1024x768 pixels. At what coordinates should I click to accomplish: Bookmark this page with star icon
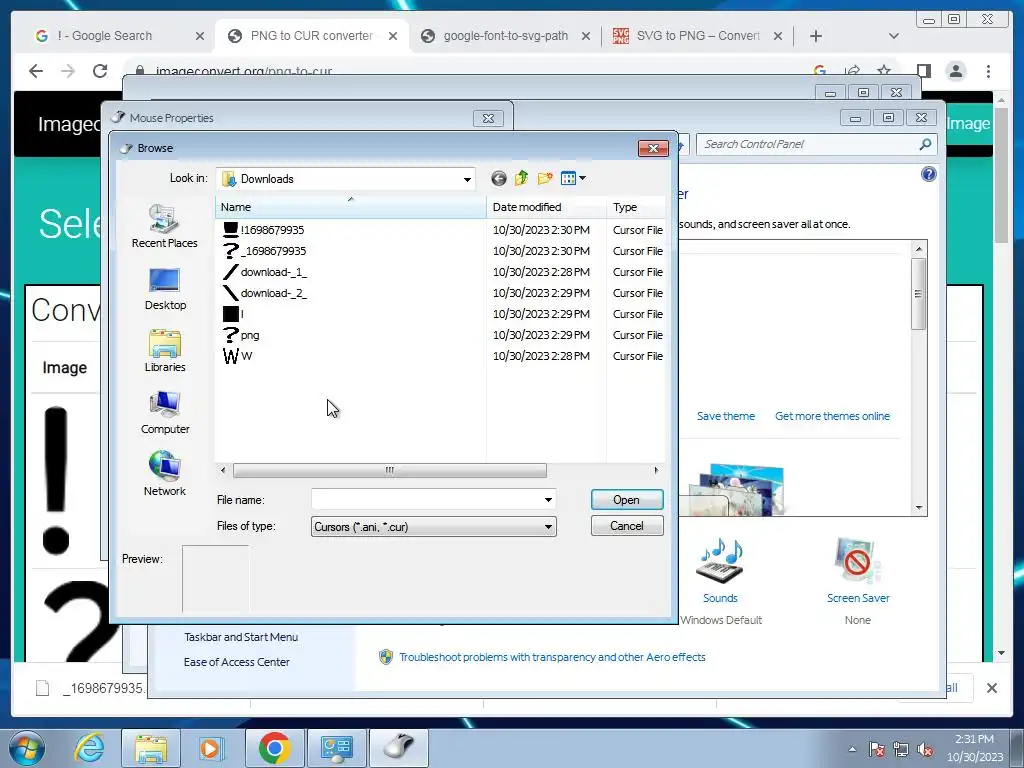[884, 71]
